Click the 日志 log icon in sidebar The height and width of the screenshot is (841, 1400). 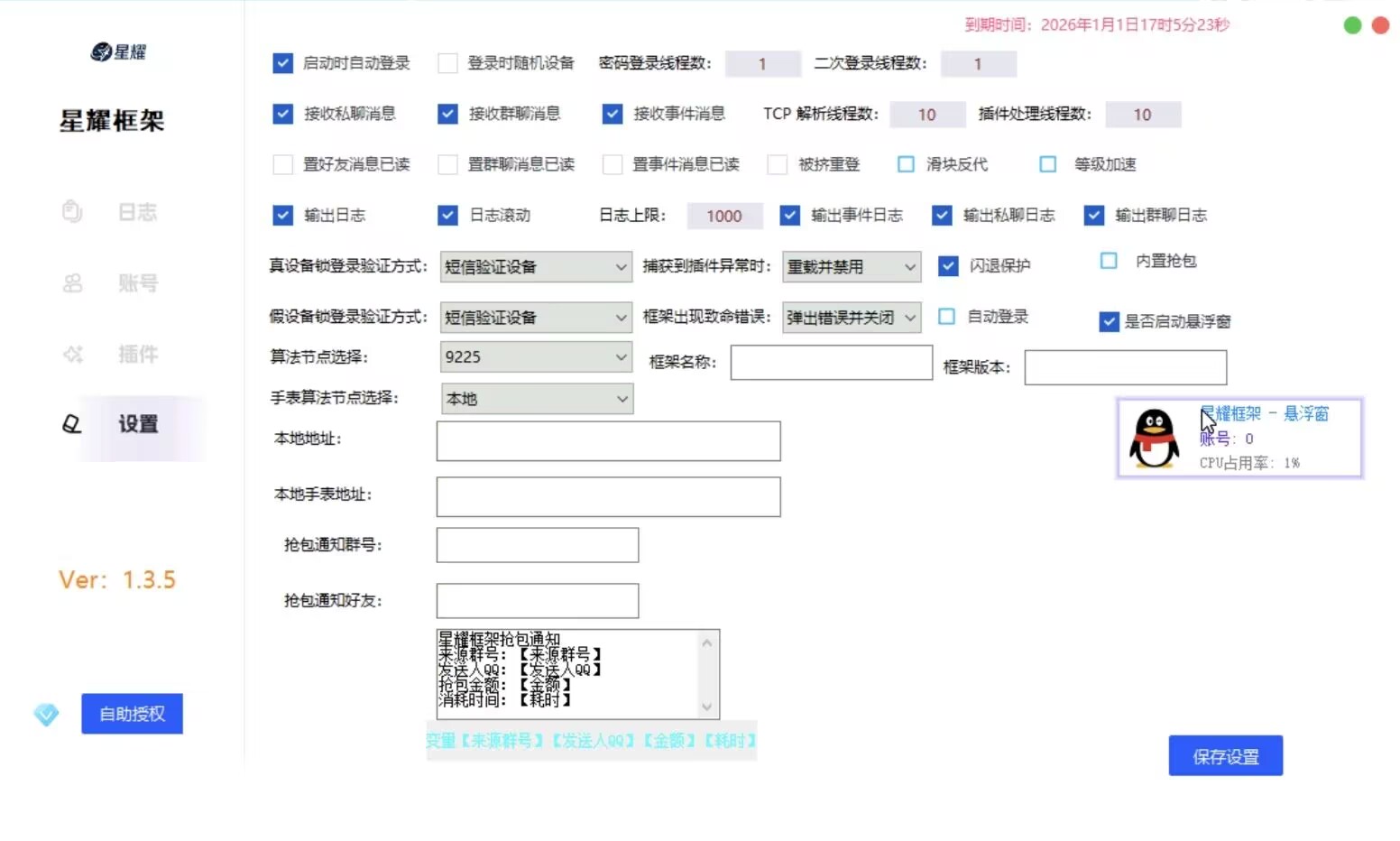pyautogui.click(x=72, y=212)
